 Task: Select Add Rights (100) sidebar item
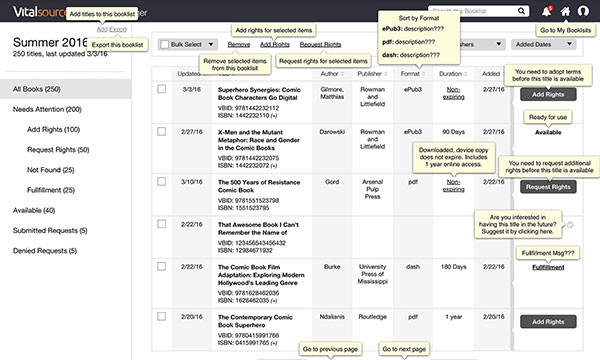(x=53, y=130)
